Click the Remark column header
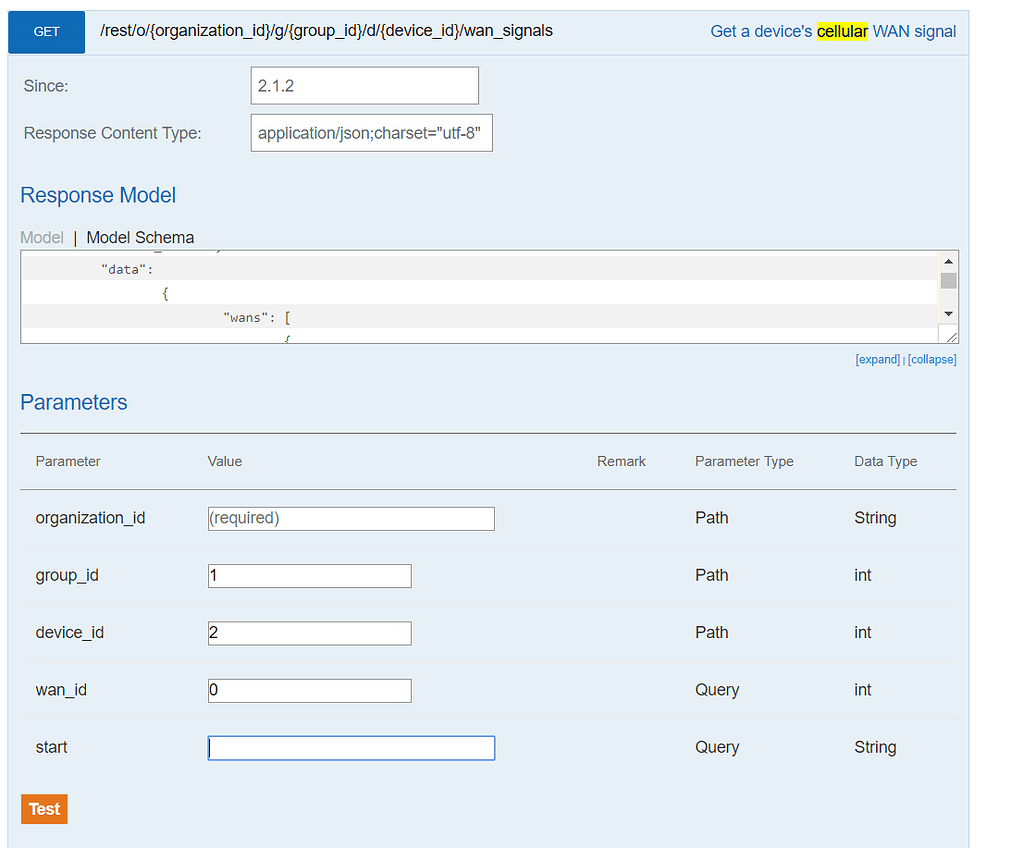1024x848 pixels. coord(621,461)
